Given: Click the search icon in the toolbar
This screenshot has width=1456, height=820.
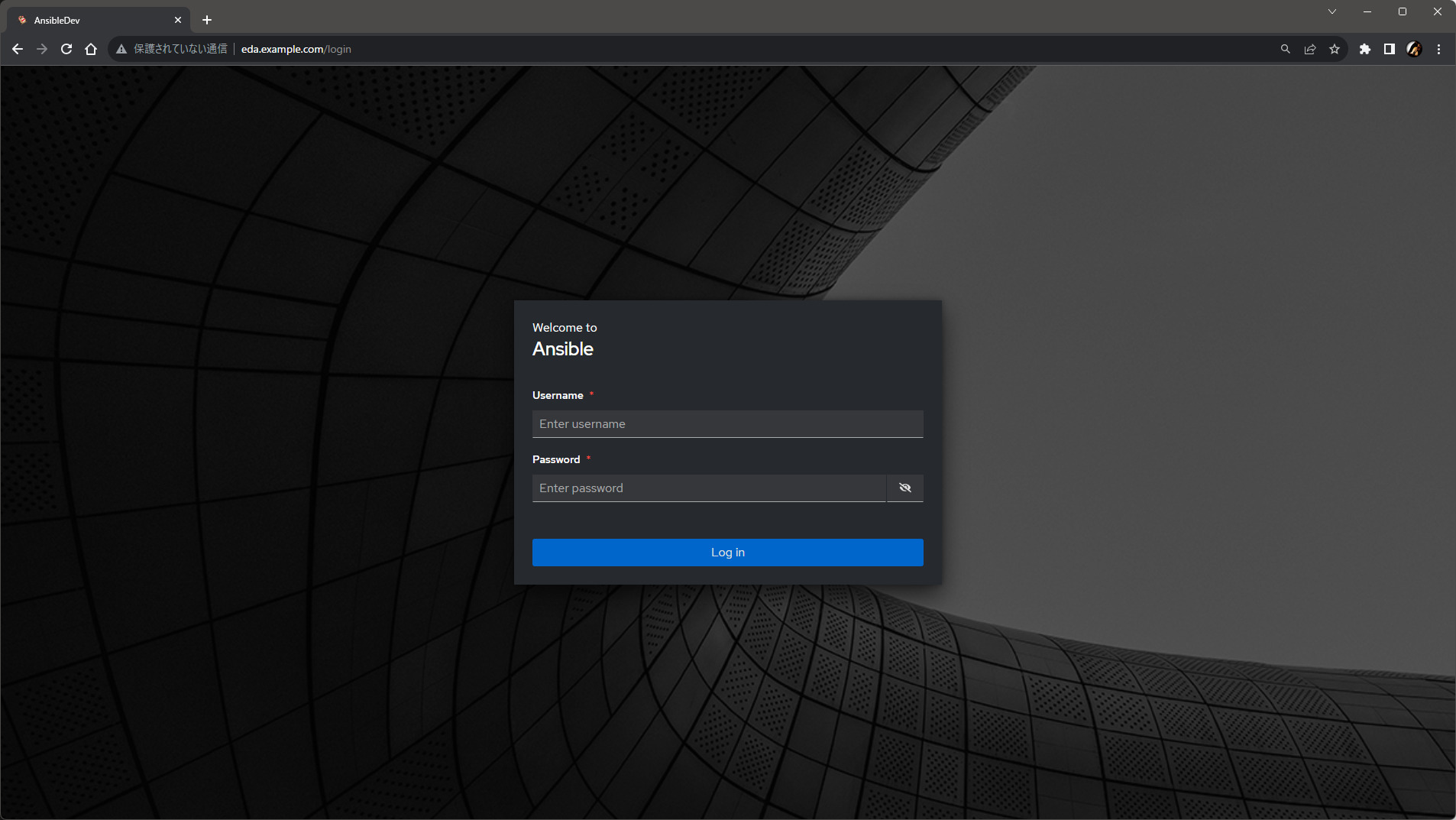Looking at the screenshot, I should click(x=1285, y=48).
